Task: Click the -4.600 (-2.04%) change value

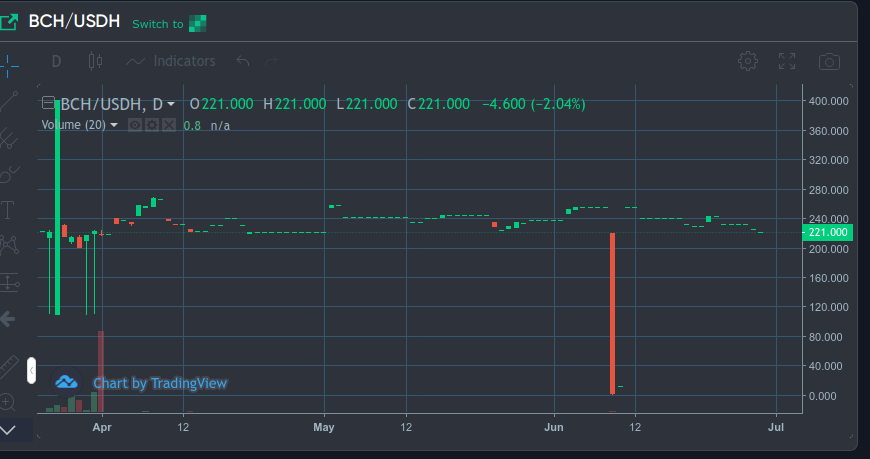Action: pyautogui.click(x=534, y=104)
